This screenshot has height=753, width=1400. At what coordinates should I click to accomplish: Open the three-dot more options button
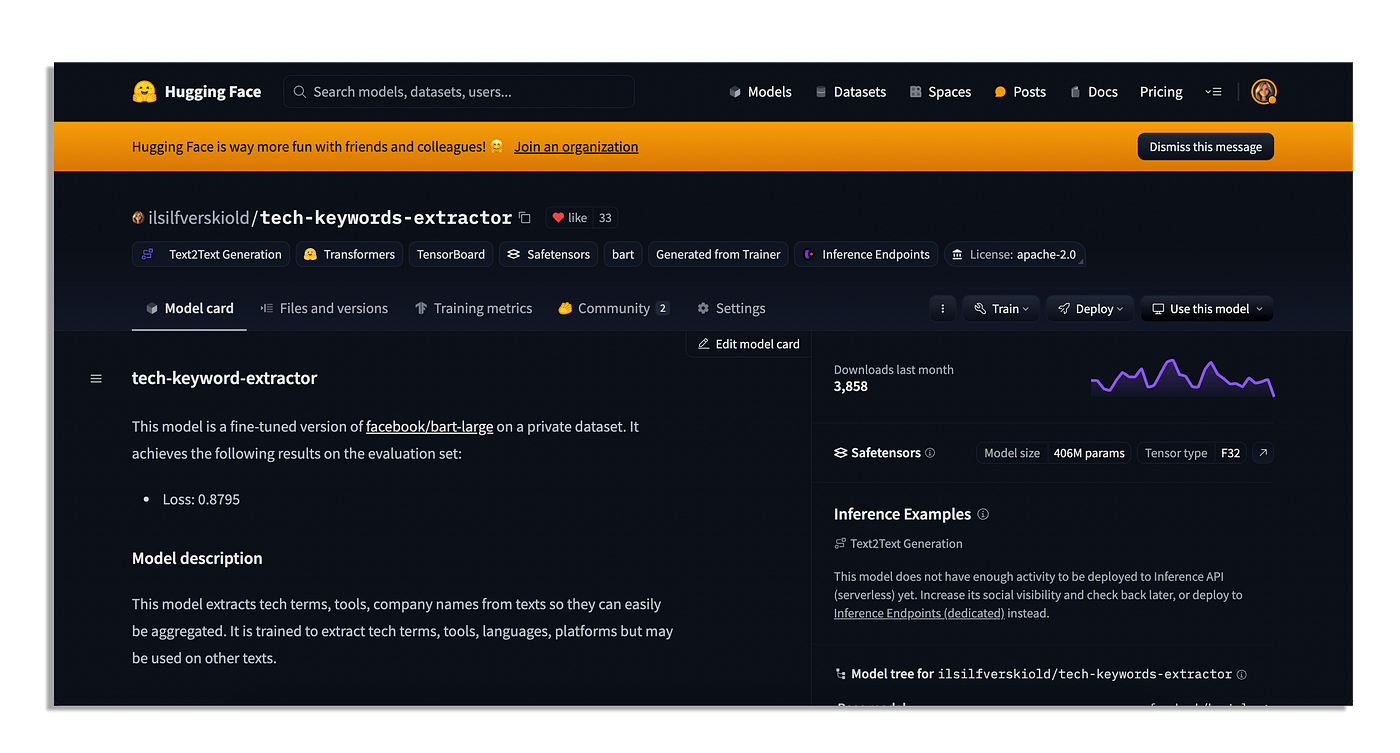click(x=942, y=309)
